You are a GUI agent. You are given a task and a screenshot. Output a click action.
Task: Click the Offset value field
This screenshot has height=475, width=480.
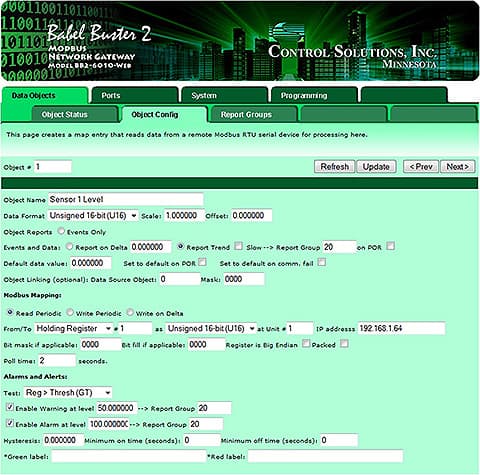[x=252, y=216]
